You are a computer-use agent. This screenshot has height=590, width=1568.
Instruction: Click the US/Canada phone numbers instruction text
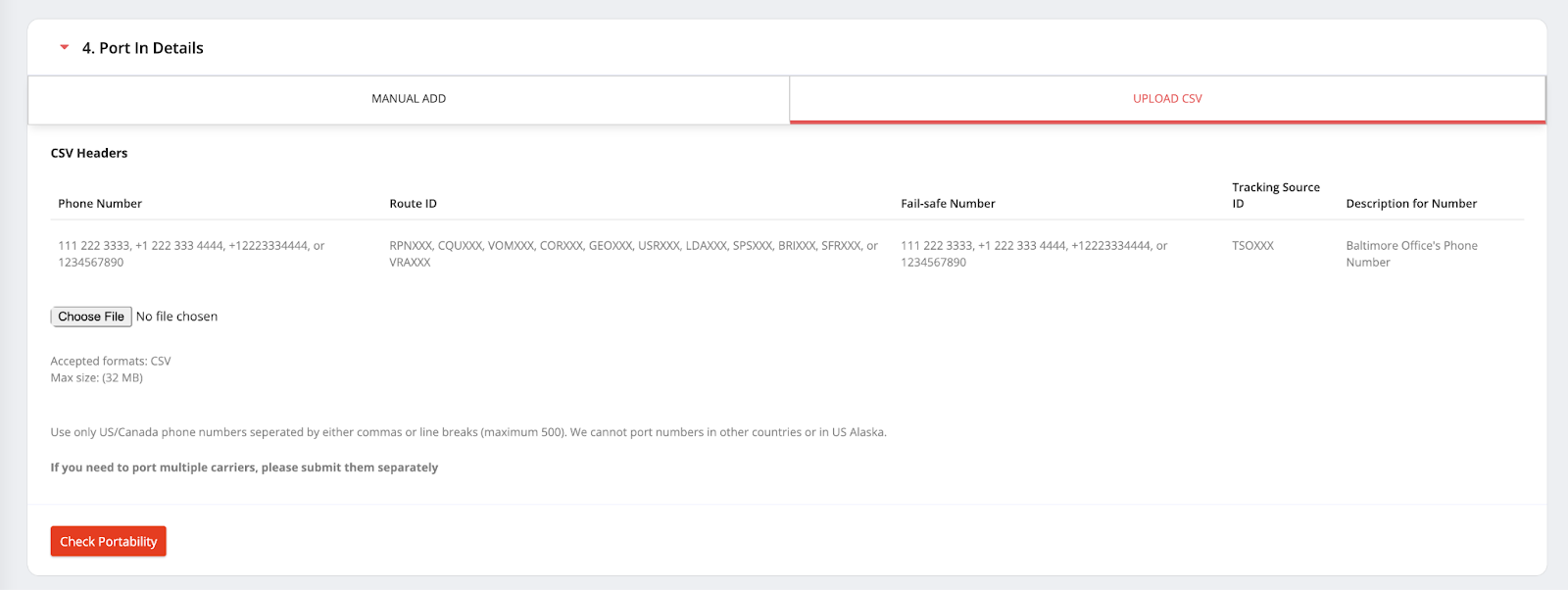pyautogui.click(x=468, y=432)
